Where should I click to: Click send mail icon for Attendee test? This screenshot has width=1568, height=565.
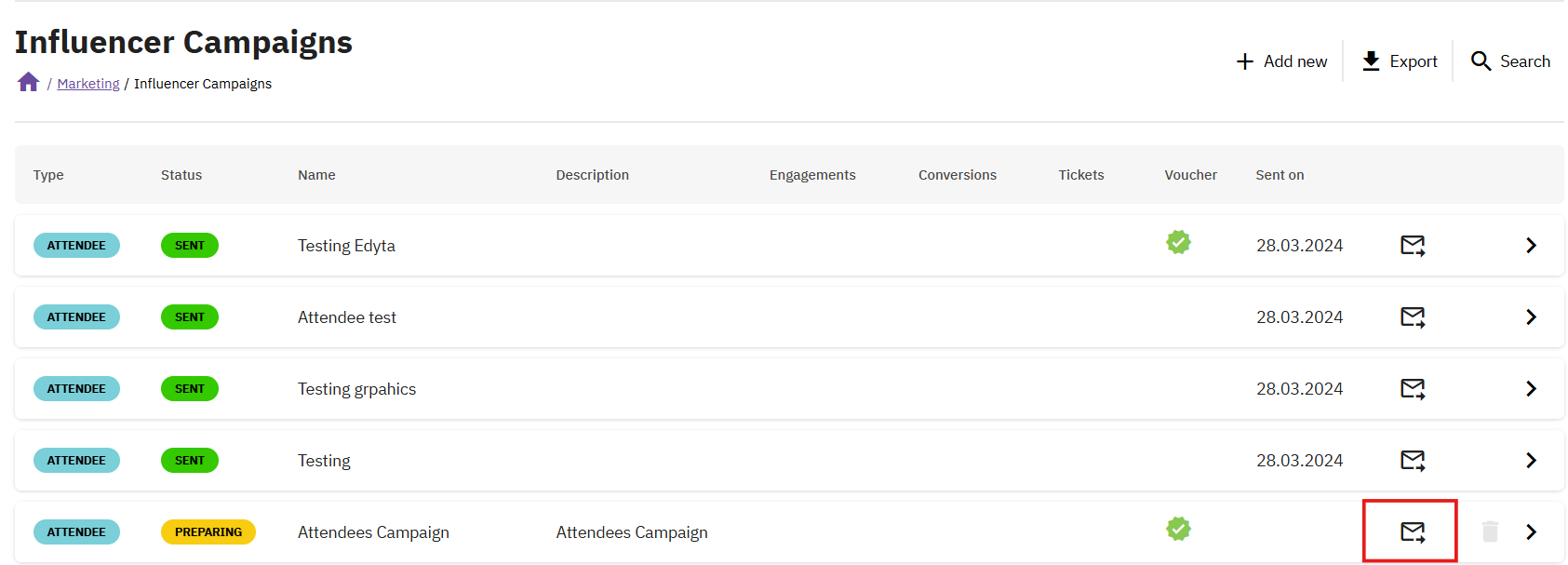tap(1413, 317)
